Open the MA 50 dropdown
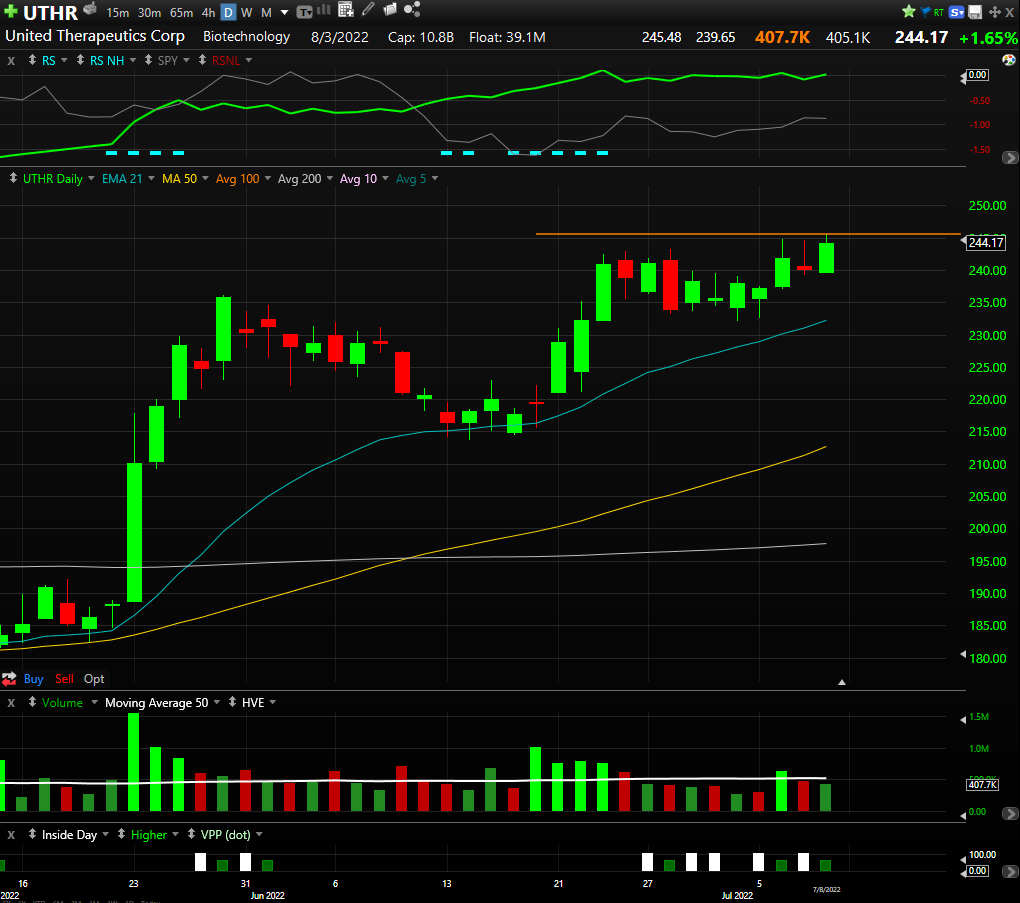Image resolution: width=1020 pixels, height=903 pixels. [205, 178]
